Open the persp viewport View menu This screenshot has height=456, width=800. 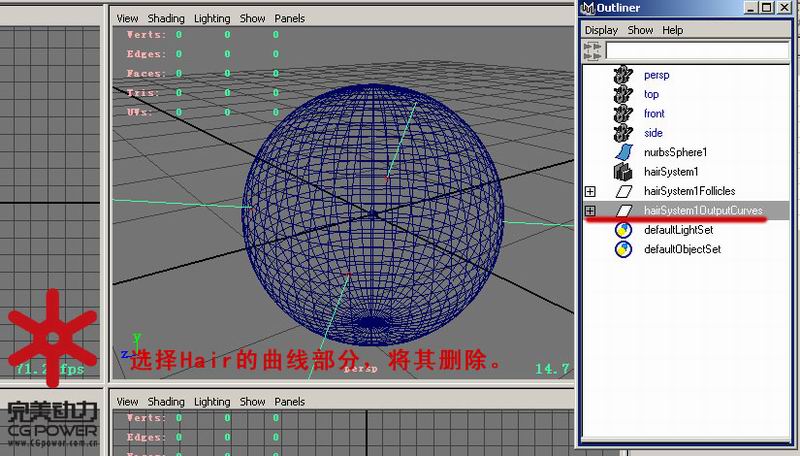[x=127, y=18]
